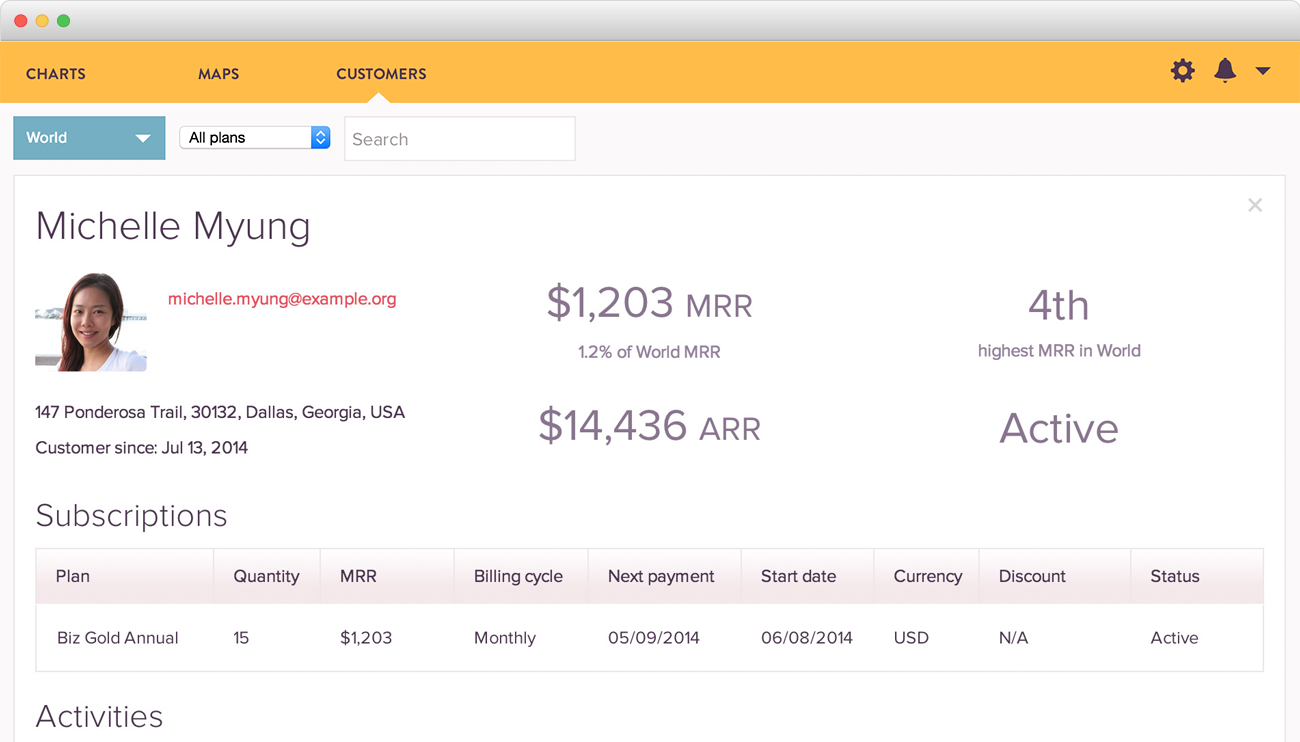Click the Monthly billing cycle cell

pos(505,638)
